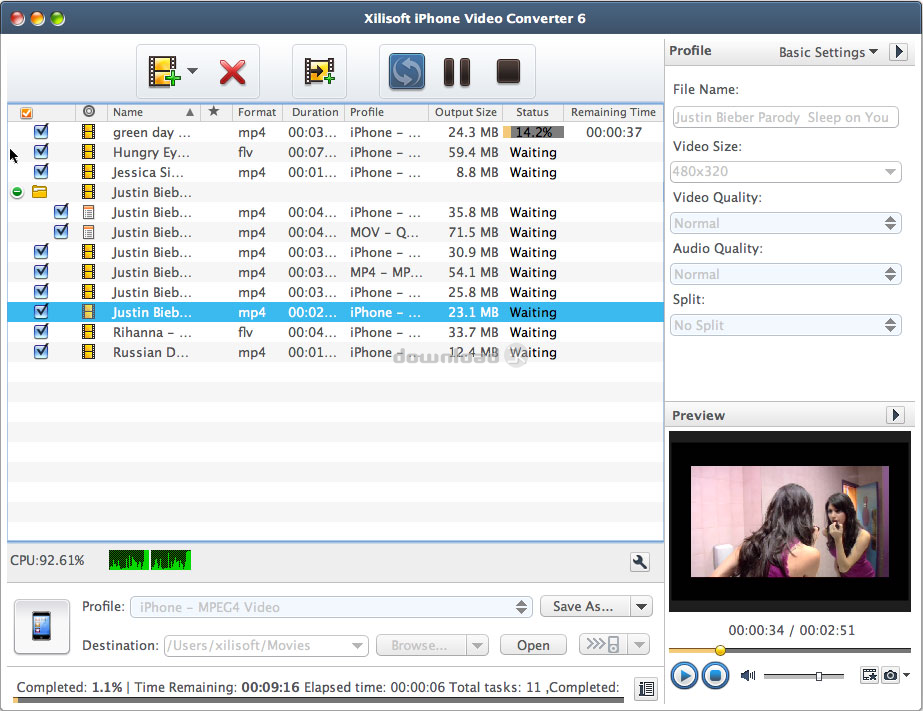Open the log list icon in the status bar
The image size is (923, 711).
click(x=646, y=688)
